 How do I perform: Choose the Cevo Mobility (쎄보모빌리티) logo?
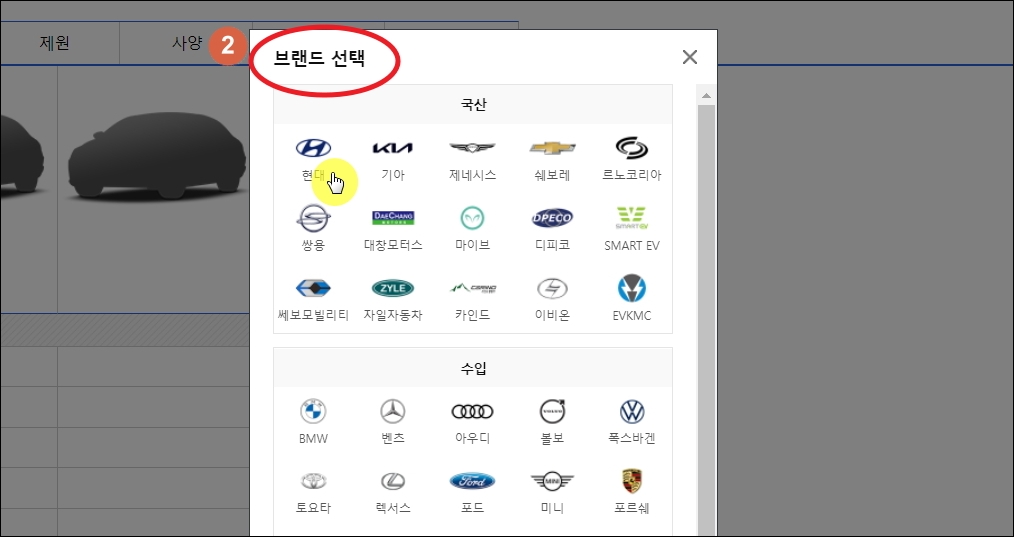pyautogui.click(x=314, y=288)
